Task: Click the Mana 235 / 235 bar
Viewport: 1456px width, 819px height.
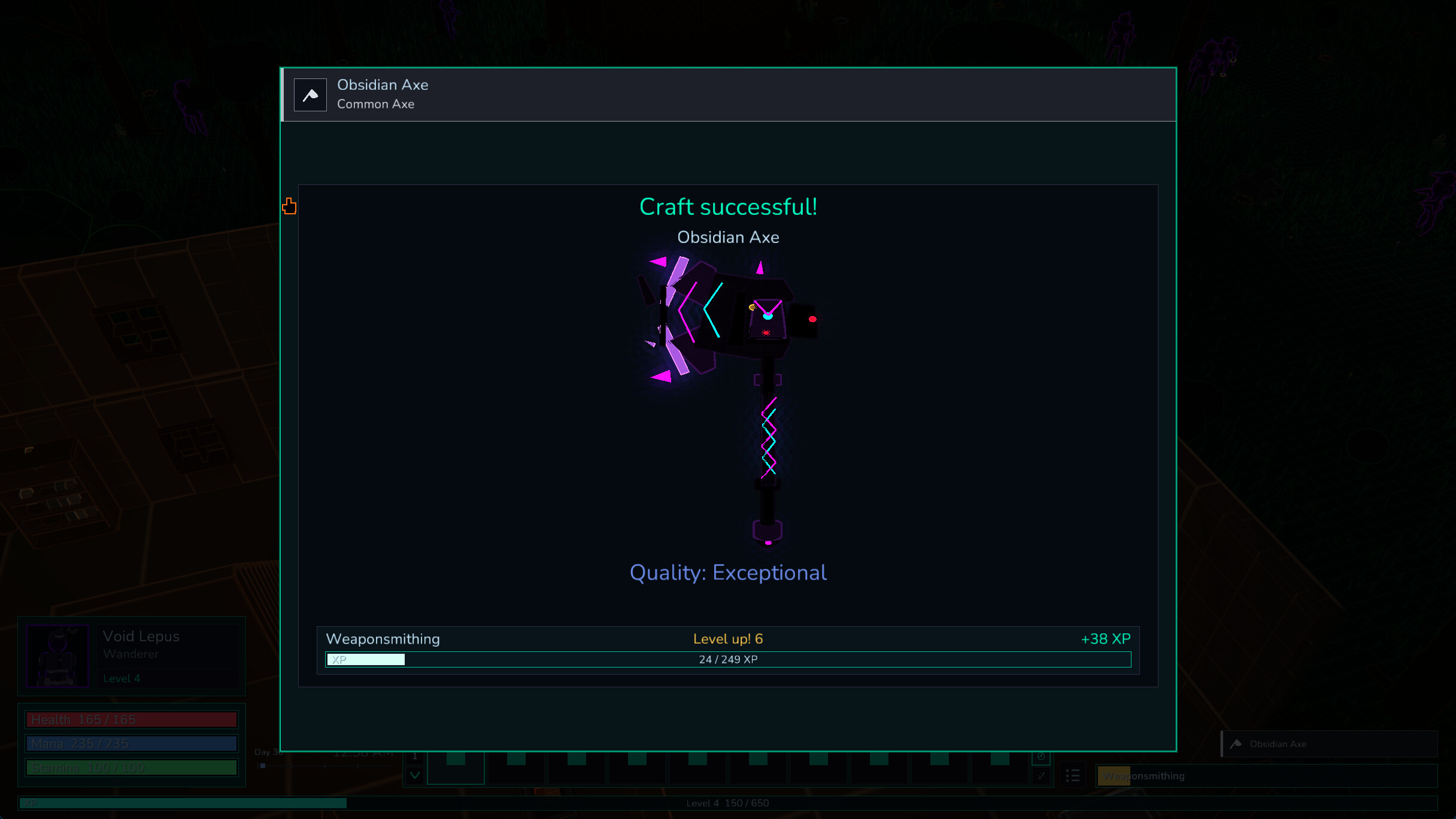Action: pos(131,744)
